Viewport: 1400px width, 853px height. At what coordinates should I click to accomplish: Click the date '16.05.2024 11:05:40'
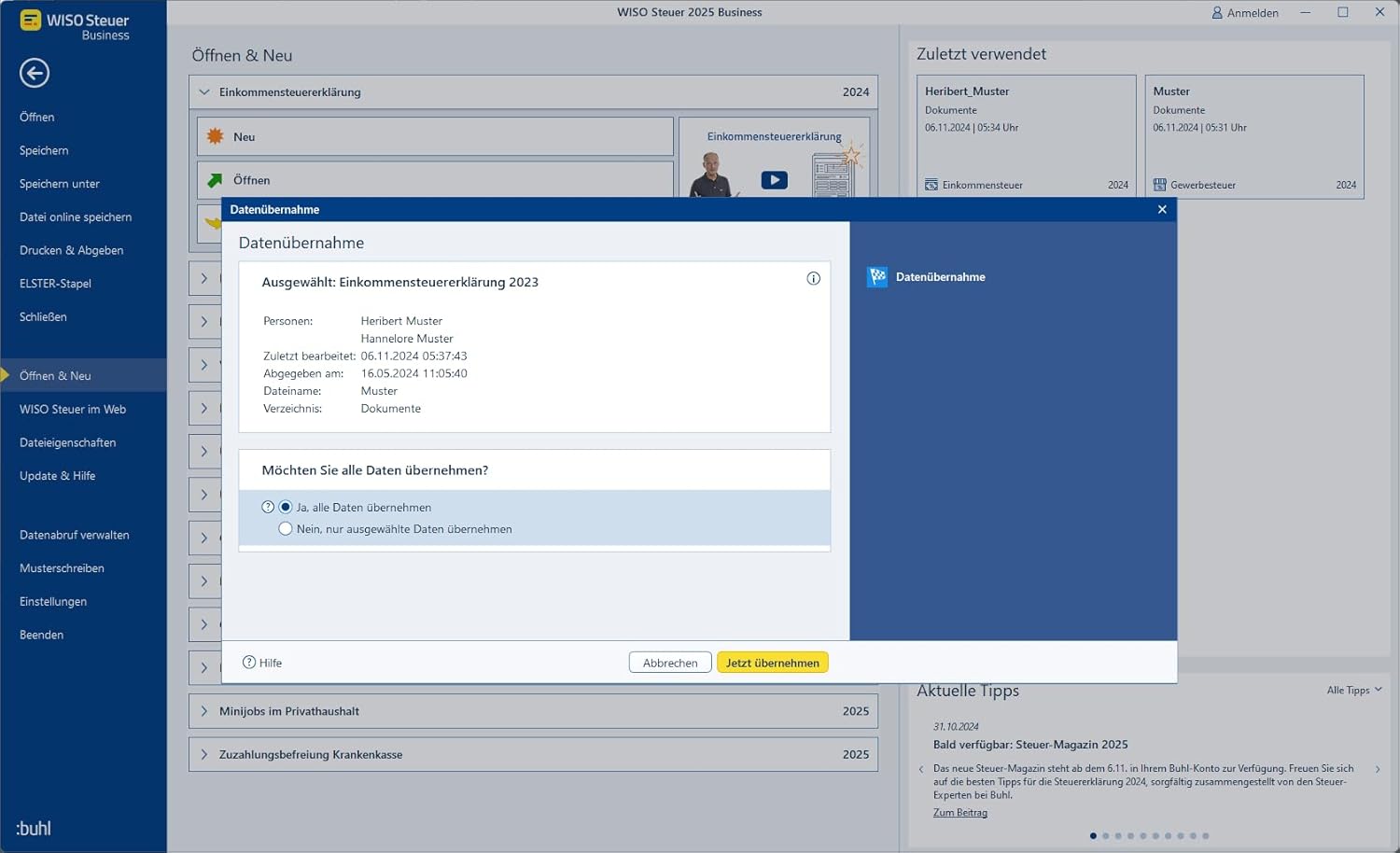[x=413, y=372]
